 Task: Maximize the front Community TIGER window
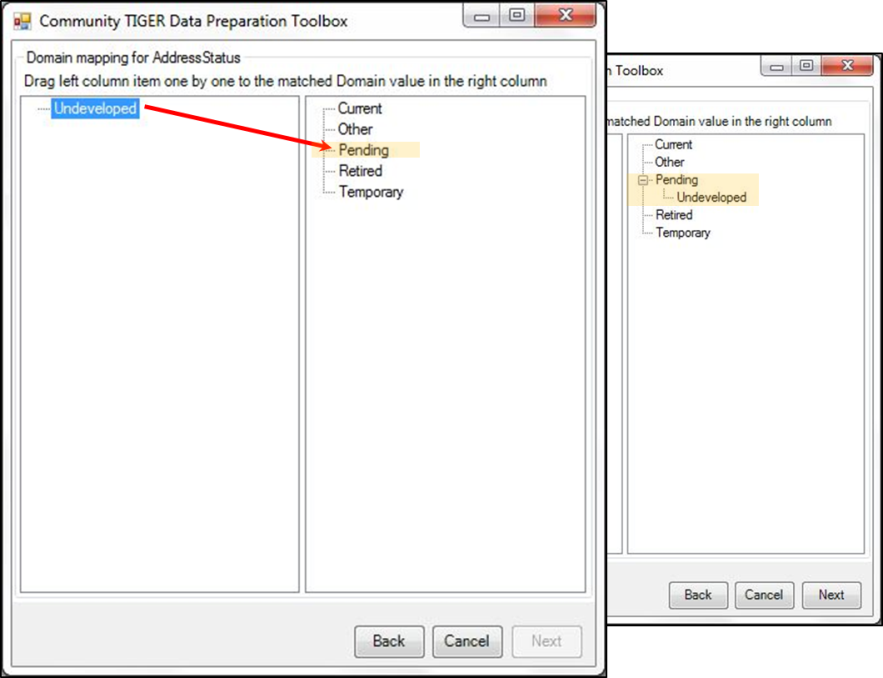pyautogui.click(x=516, y=16)
